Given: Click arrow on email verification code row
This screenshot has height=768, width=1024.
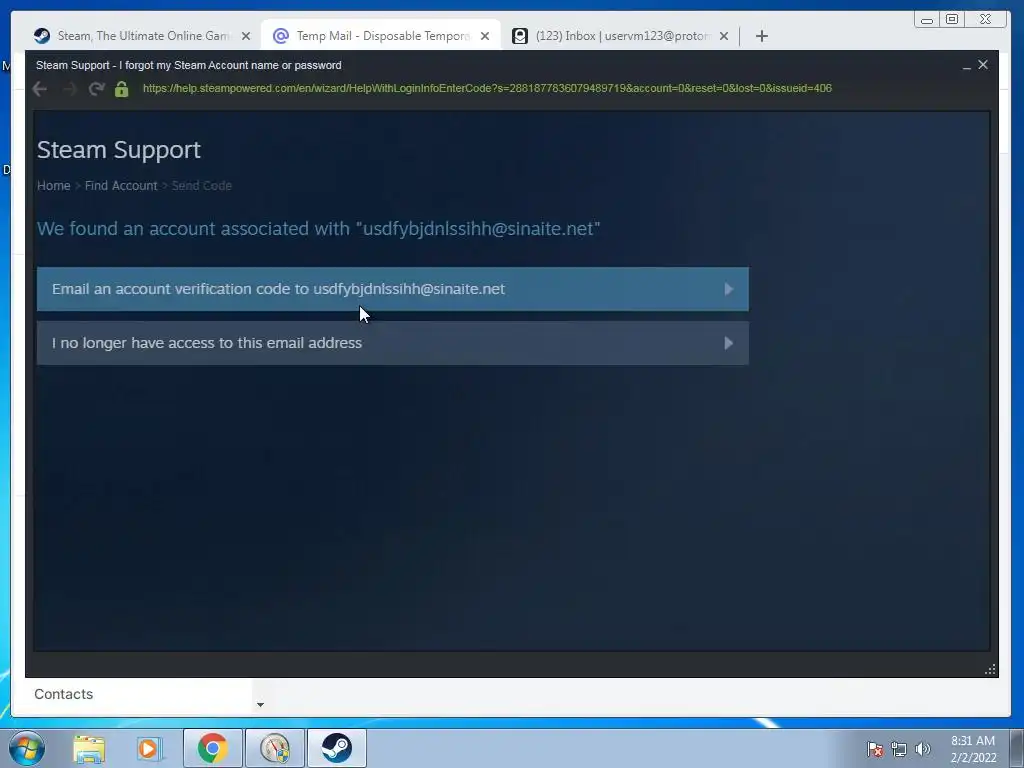Looking at the screenshot, I should point(729,289).
